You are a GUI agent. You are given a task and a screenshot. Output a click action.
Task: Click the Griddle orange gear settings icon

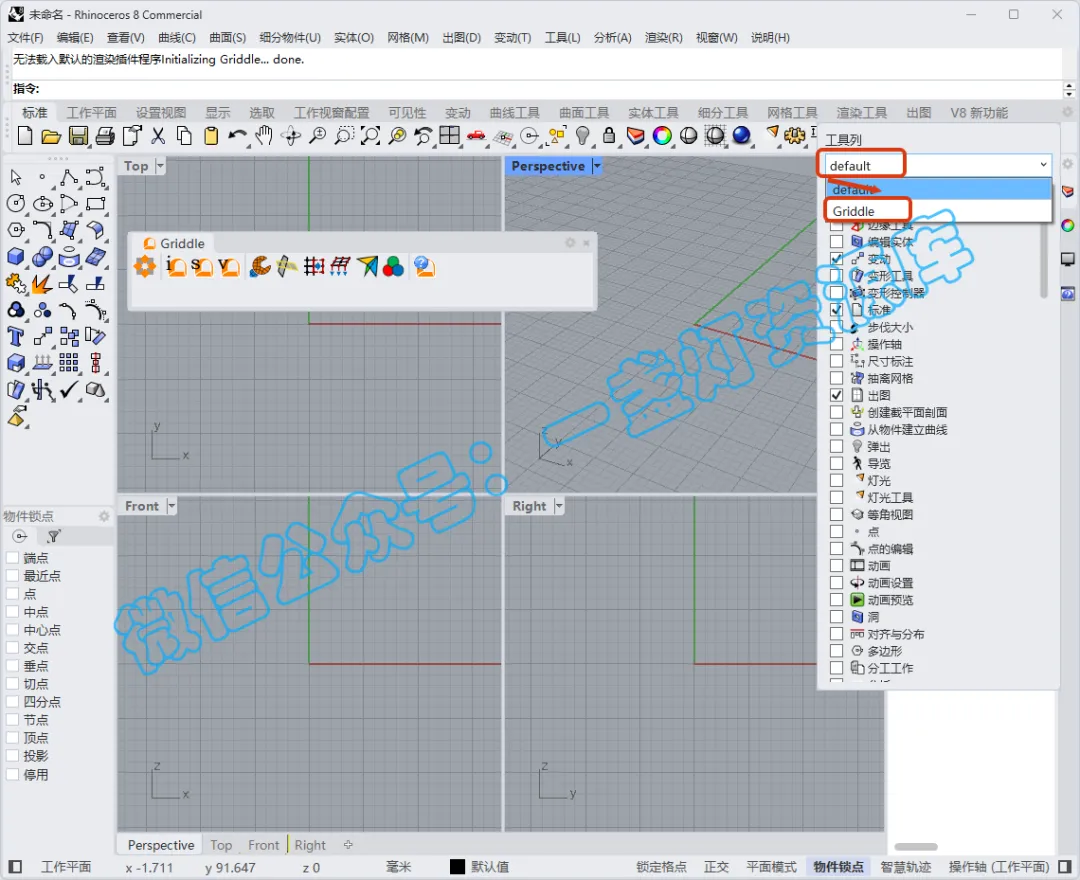tap(145, 266)
